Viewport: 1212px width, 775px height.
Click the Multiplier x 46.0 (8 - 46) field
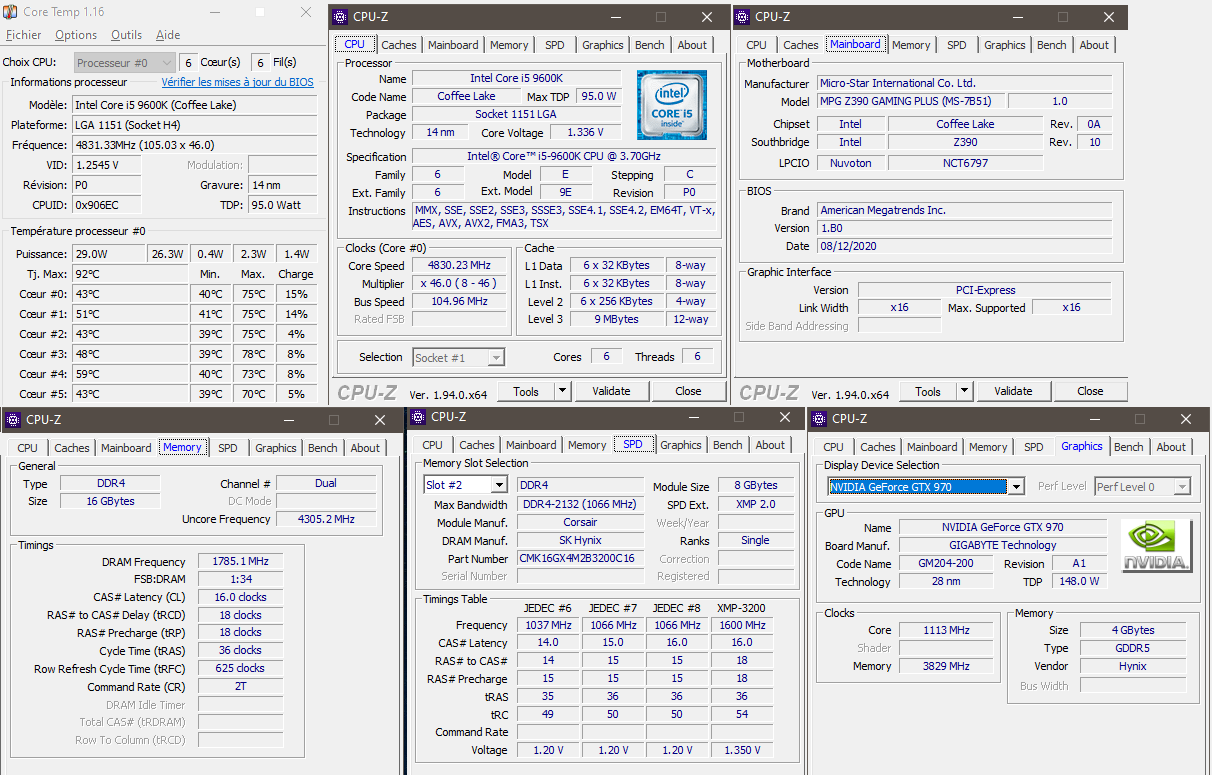(x=460, y=284)
